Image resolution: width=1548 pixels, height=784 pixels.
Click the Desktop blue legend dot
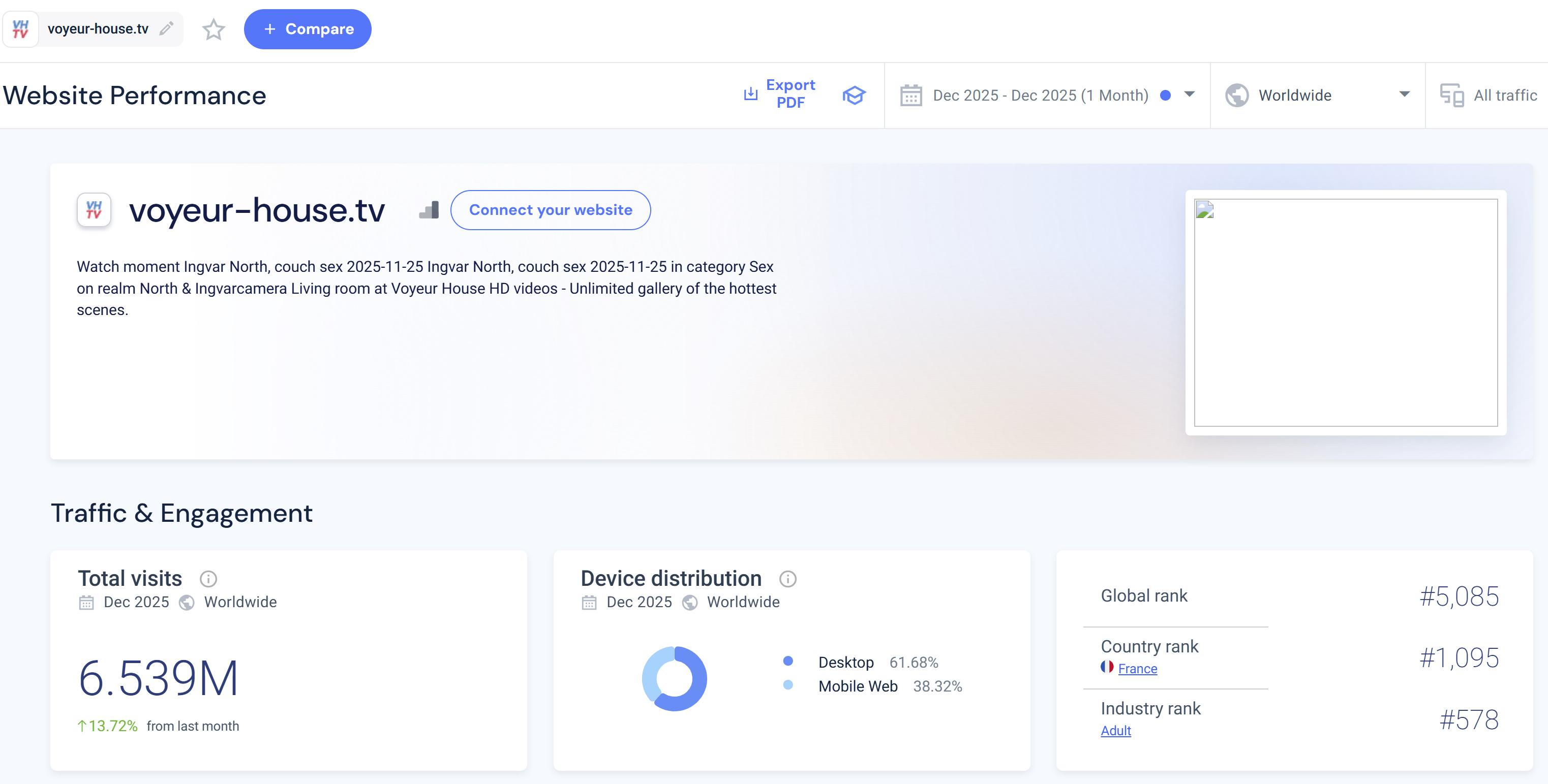788,661
